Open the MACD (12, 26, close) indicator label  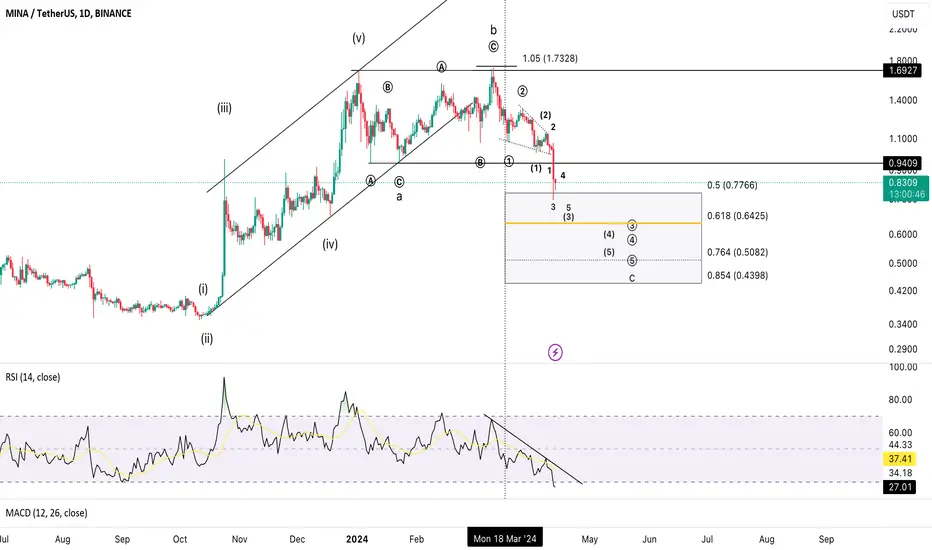(x=46, y=513)
